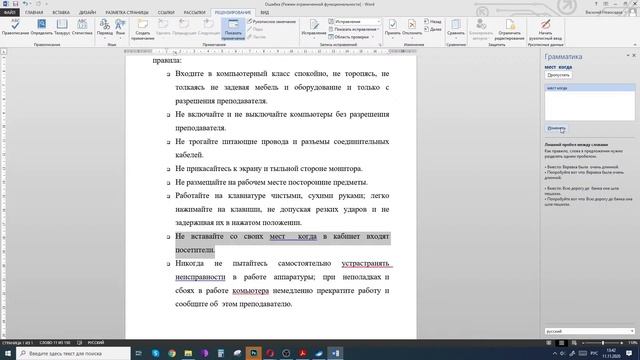Collapse the ribbon with the arrow
Viewport: 640px width, 360px height.
pos(635,44)
